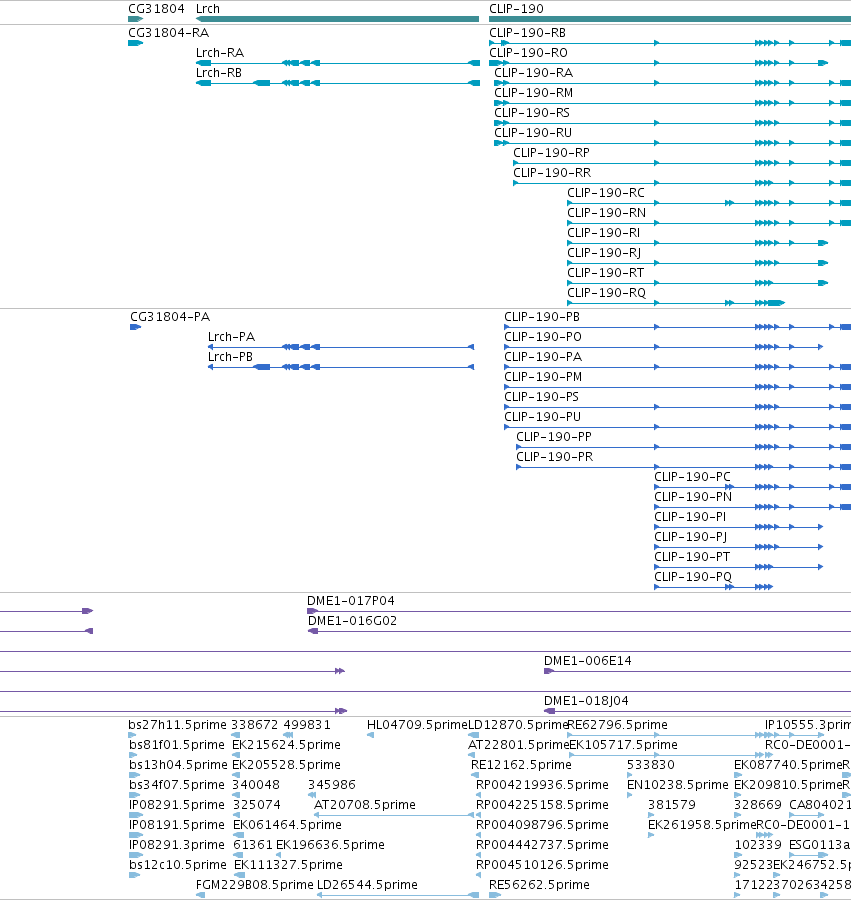Select transcript CLIP-190-RS

[532, 113]
